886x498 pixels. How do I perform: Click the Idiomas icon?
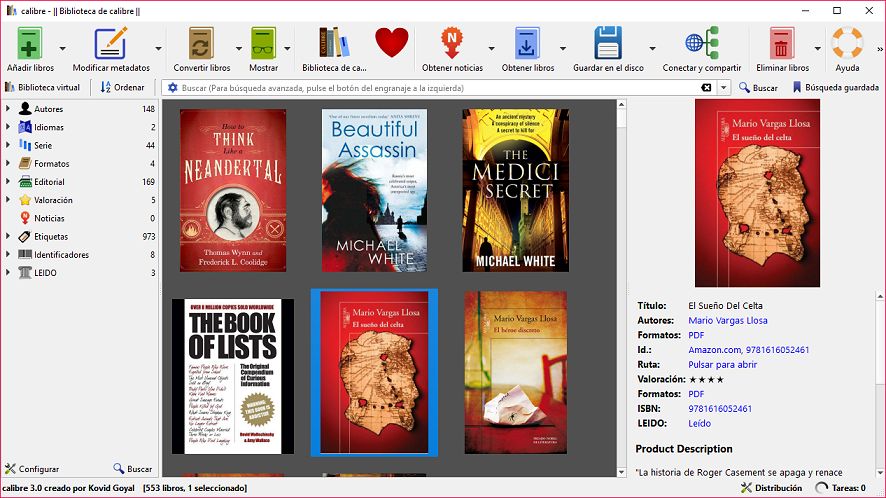coord(25,127)
